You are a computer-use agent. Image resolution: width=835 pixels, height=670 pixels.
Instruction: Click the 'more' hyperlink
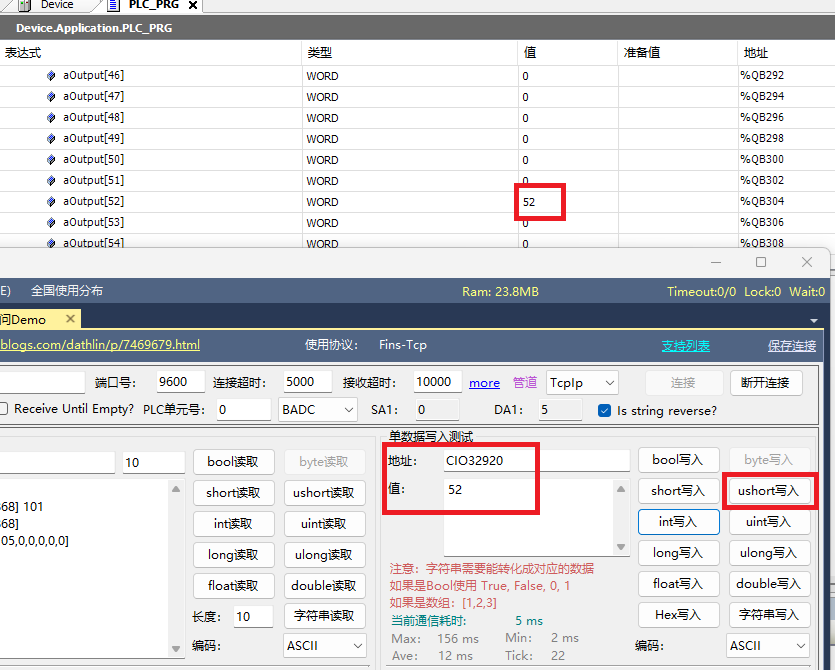484,383
